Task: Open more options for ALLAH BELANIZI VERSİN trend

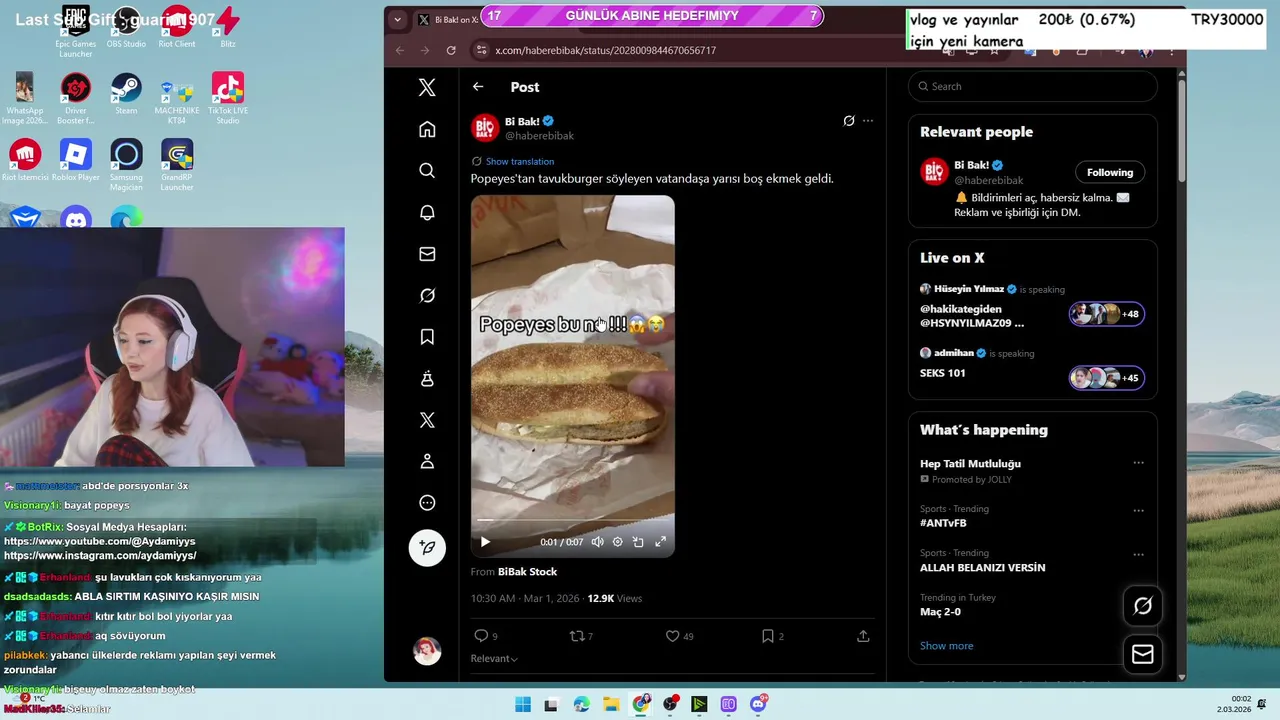Action: [1138, 554]
